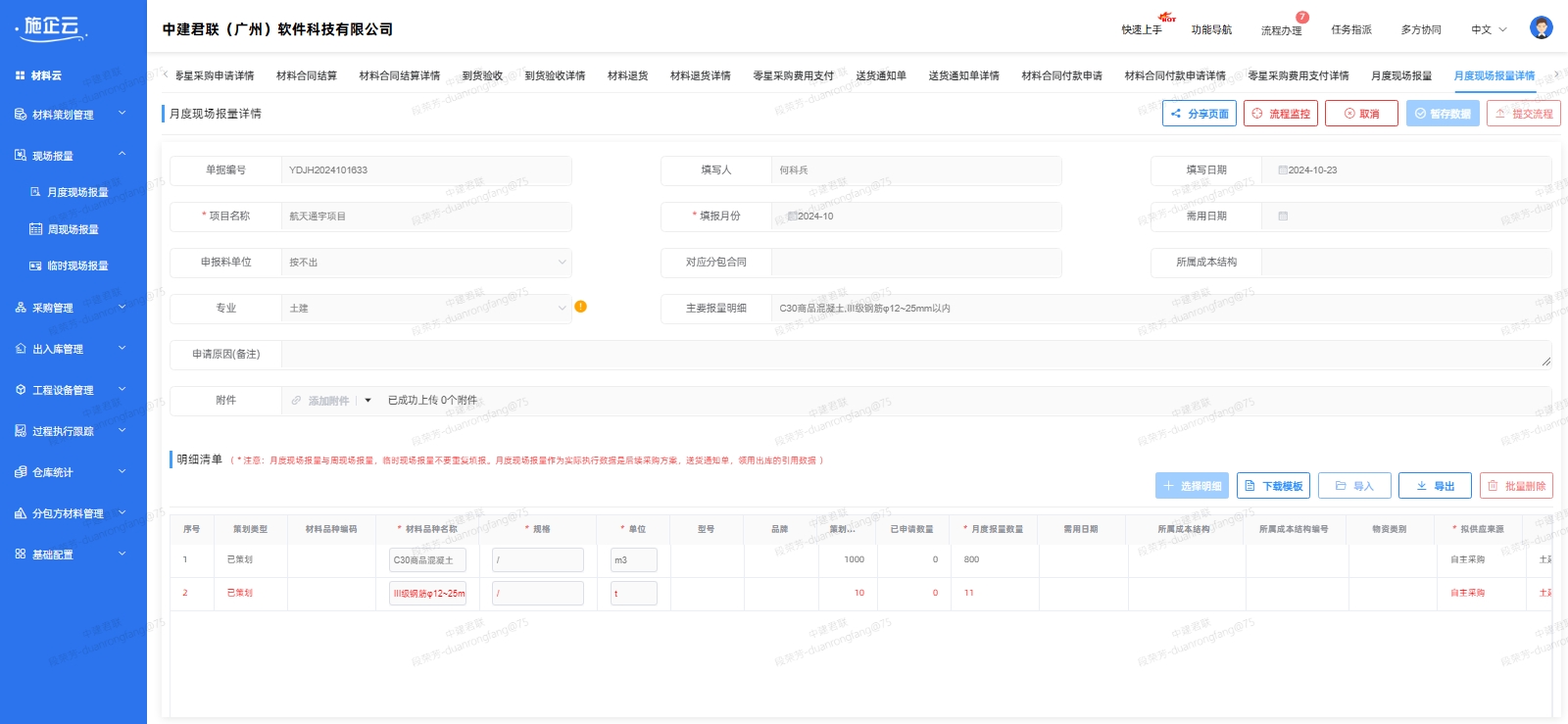Click the 采购管理 sidebar icon
Viewport: 1568px width, 724px height.
21,308
